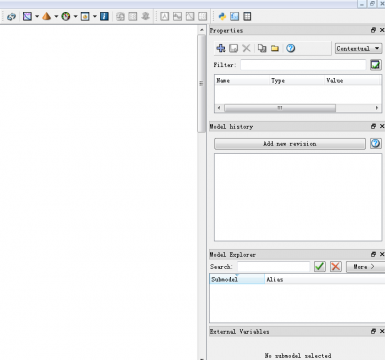
Task: Click green checkmark in Model Explorer
Action: pyautogui.click(x=320, y=267)
